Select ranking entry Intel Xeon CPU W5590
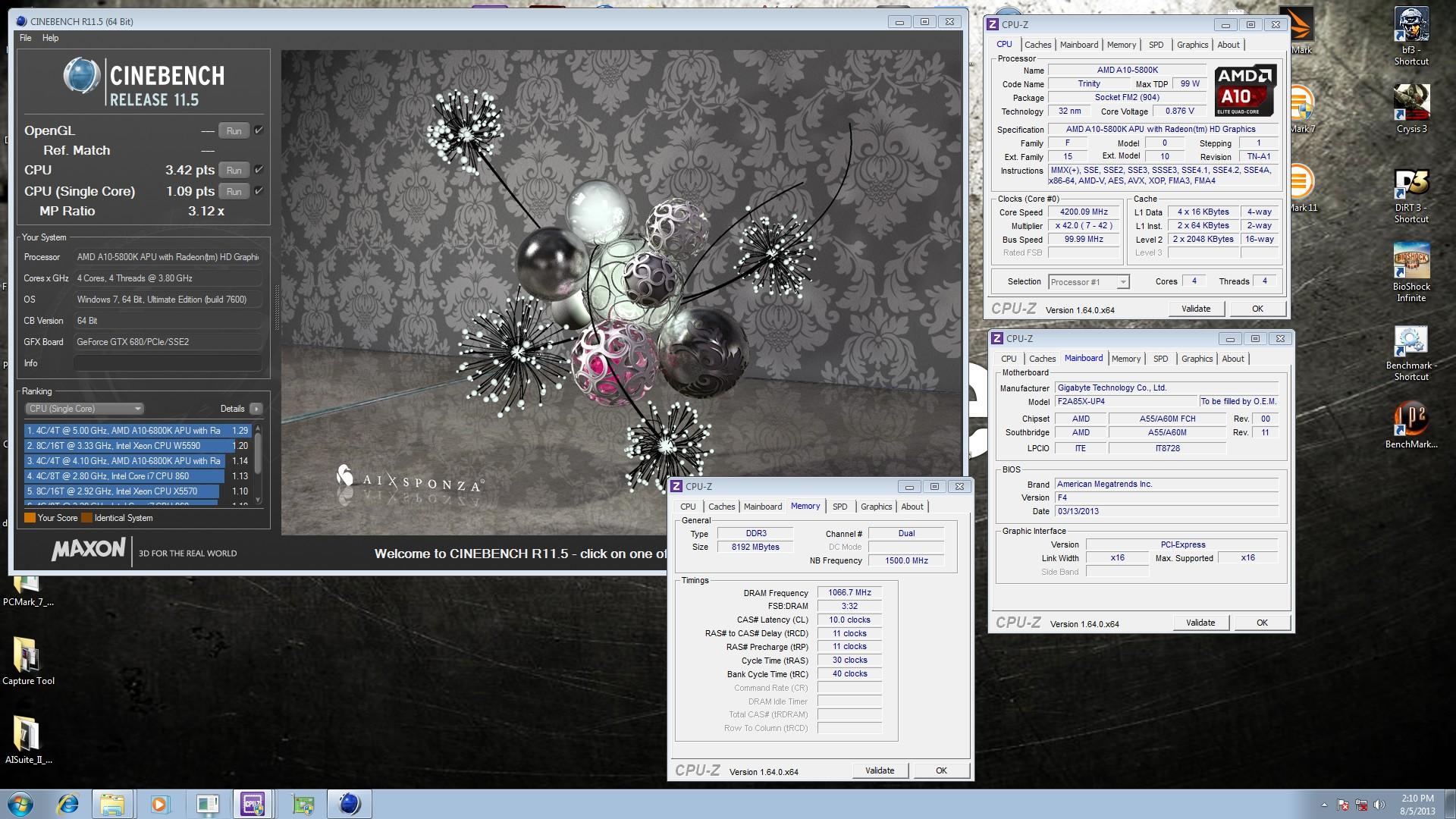The height and width of the screenshot is (819, 1456). tap(136, 446)
